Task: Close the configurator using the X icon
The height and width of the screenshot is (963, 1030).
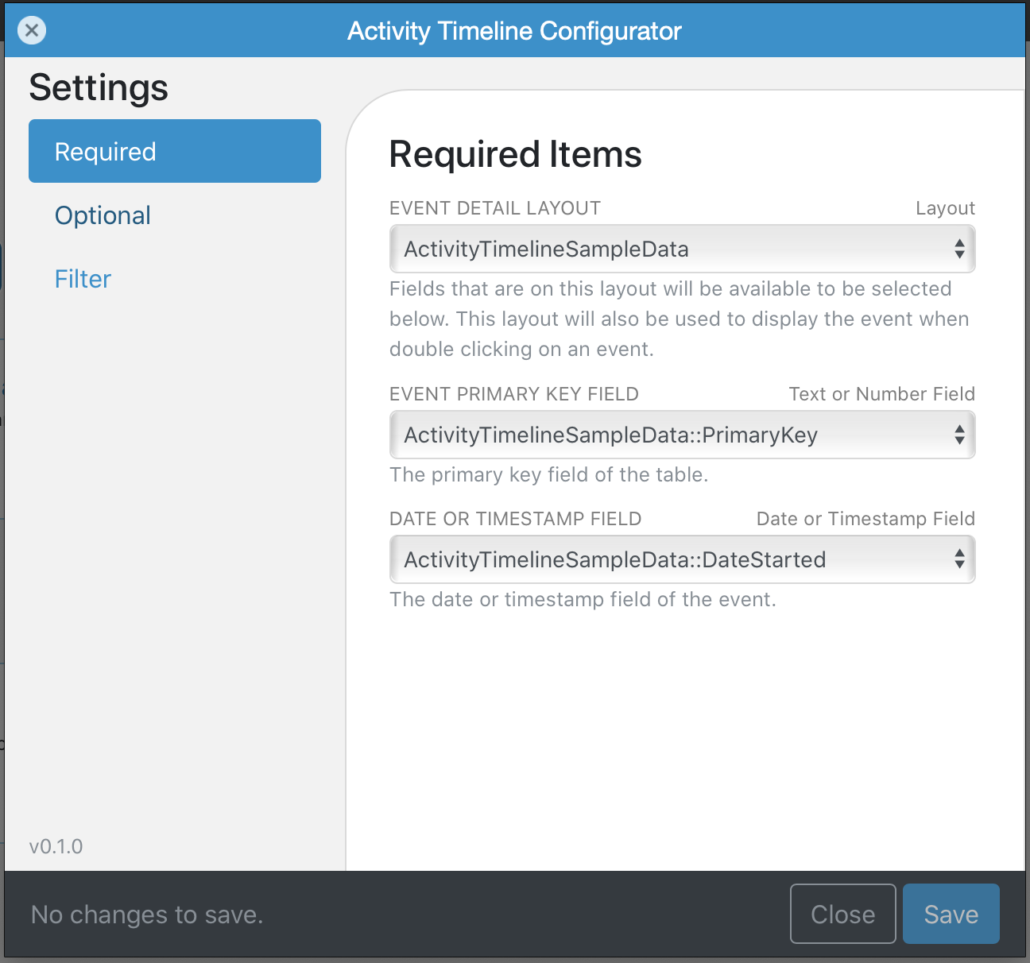Action: 31,30
